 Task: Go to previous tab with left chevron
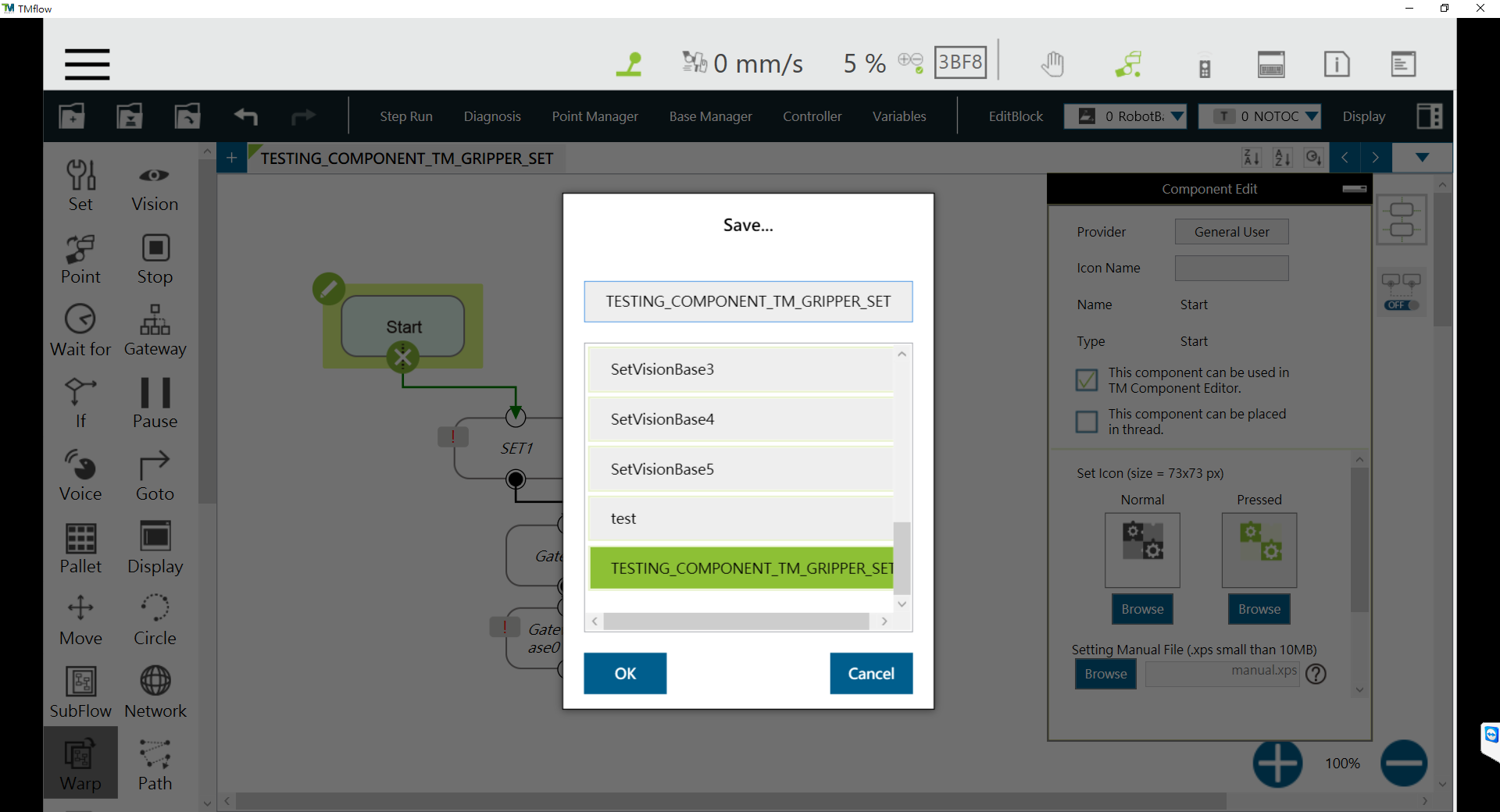point(1345,158)
